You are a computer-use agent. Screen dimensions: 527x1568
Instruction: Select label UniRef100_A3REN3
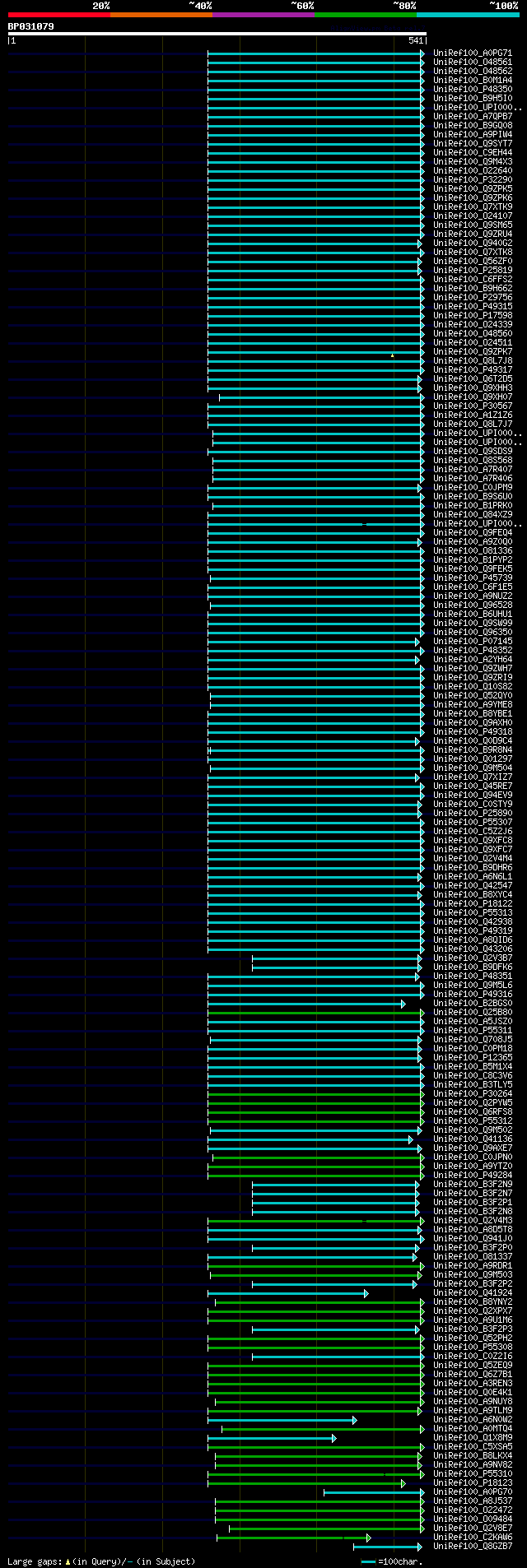click(473, 1384)
